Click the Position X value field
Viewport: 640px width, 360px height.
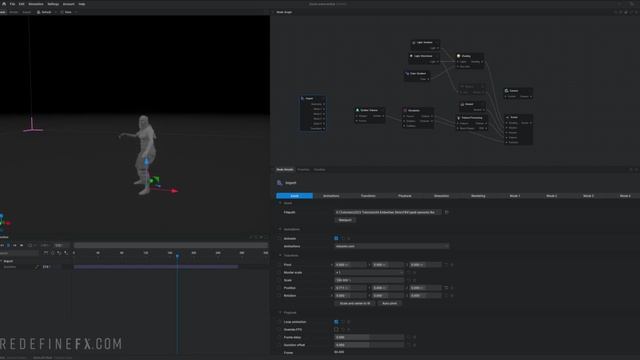tap(350, 288)
